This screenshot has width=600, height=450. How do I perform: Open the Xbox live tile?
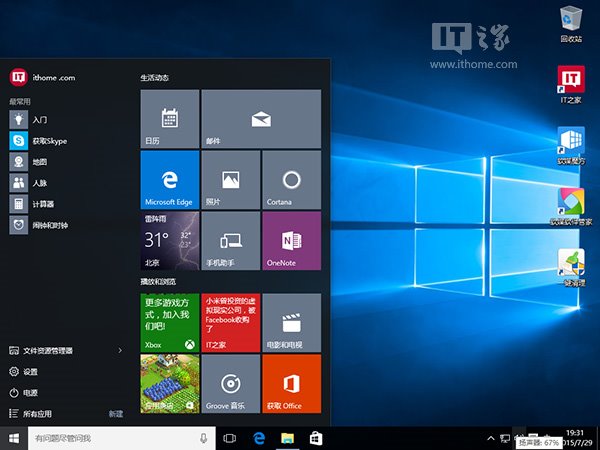[170, 322]
